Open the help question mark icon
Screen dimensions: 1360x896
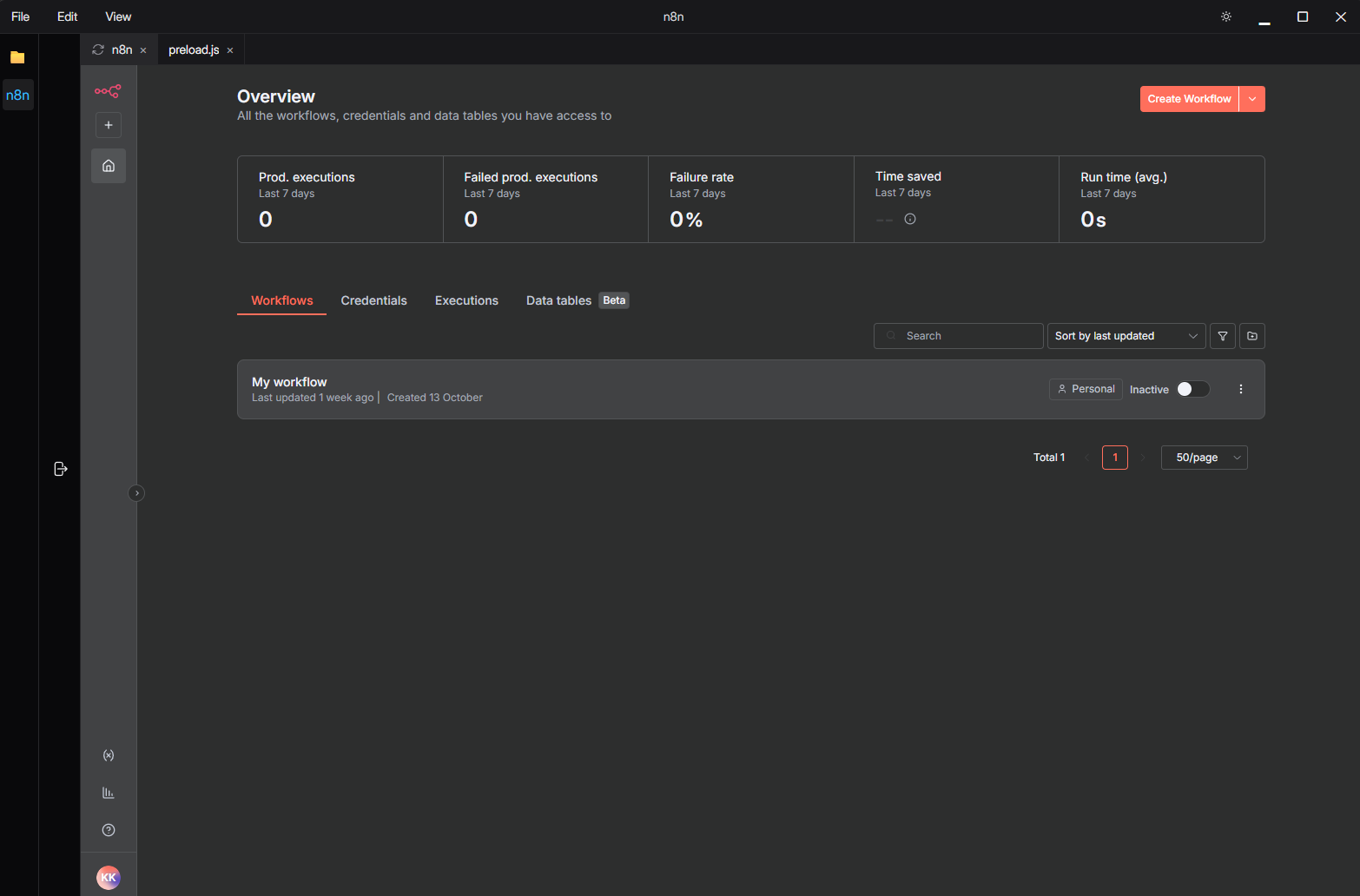[109, 830]
